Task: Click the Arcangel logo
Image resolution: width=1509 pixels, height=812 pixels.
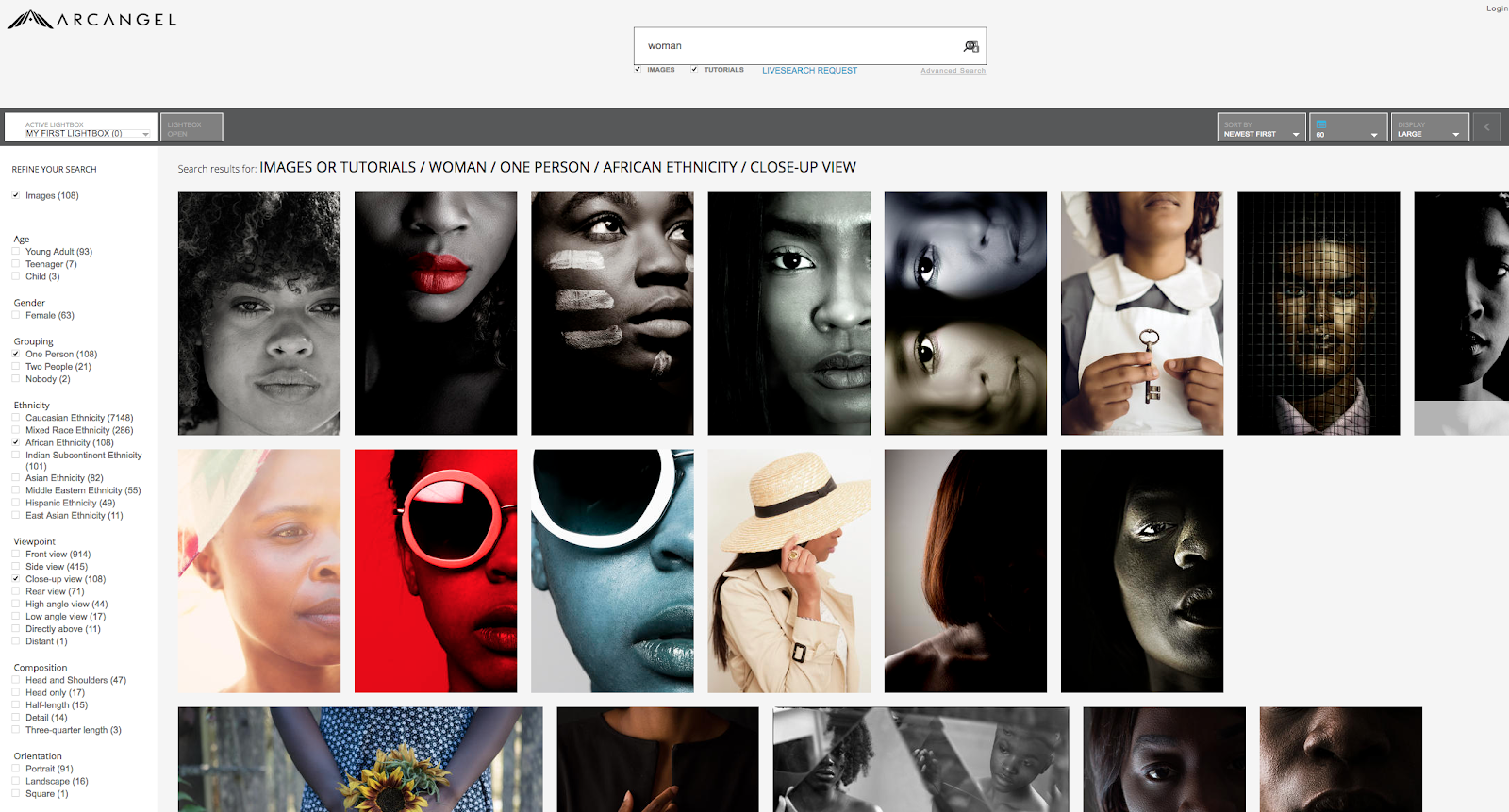Action: (x=92, y=19)
